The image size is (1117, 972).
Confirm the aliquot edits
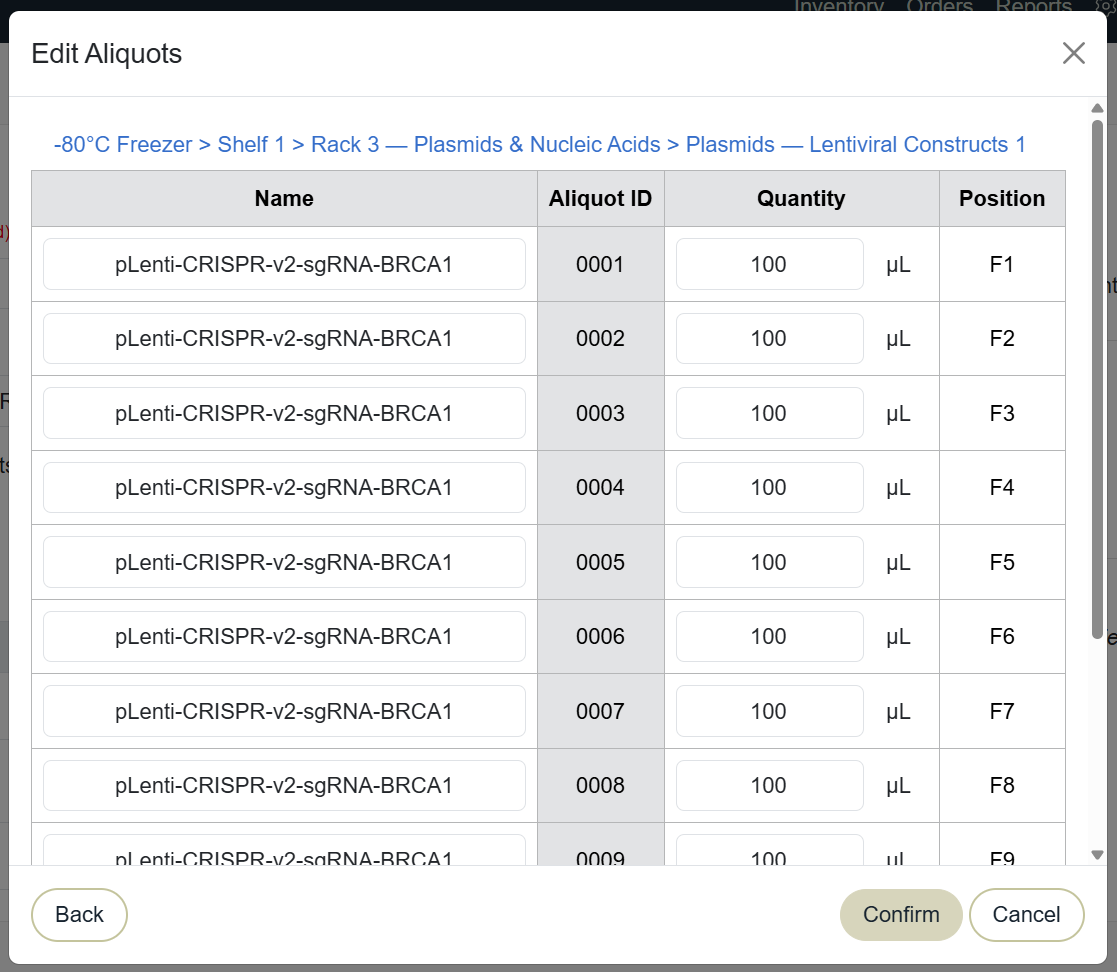point(900,914)
